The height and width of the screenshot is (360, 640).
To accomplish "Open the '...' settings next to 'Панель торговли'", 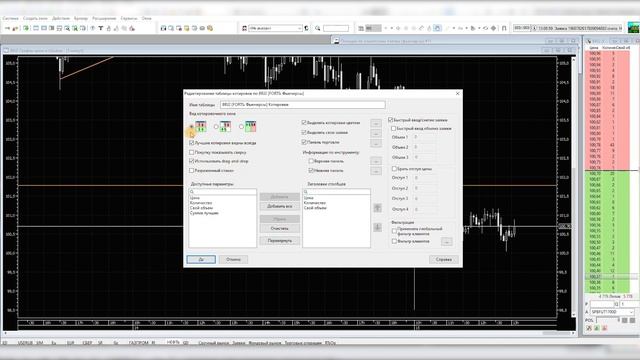I will (376, 143).
